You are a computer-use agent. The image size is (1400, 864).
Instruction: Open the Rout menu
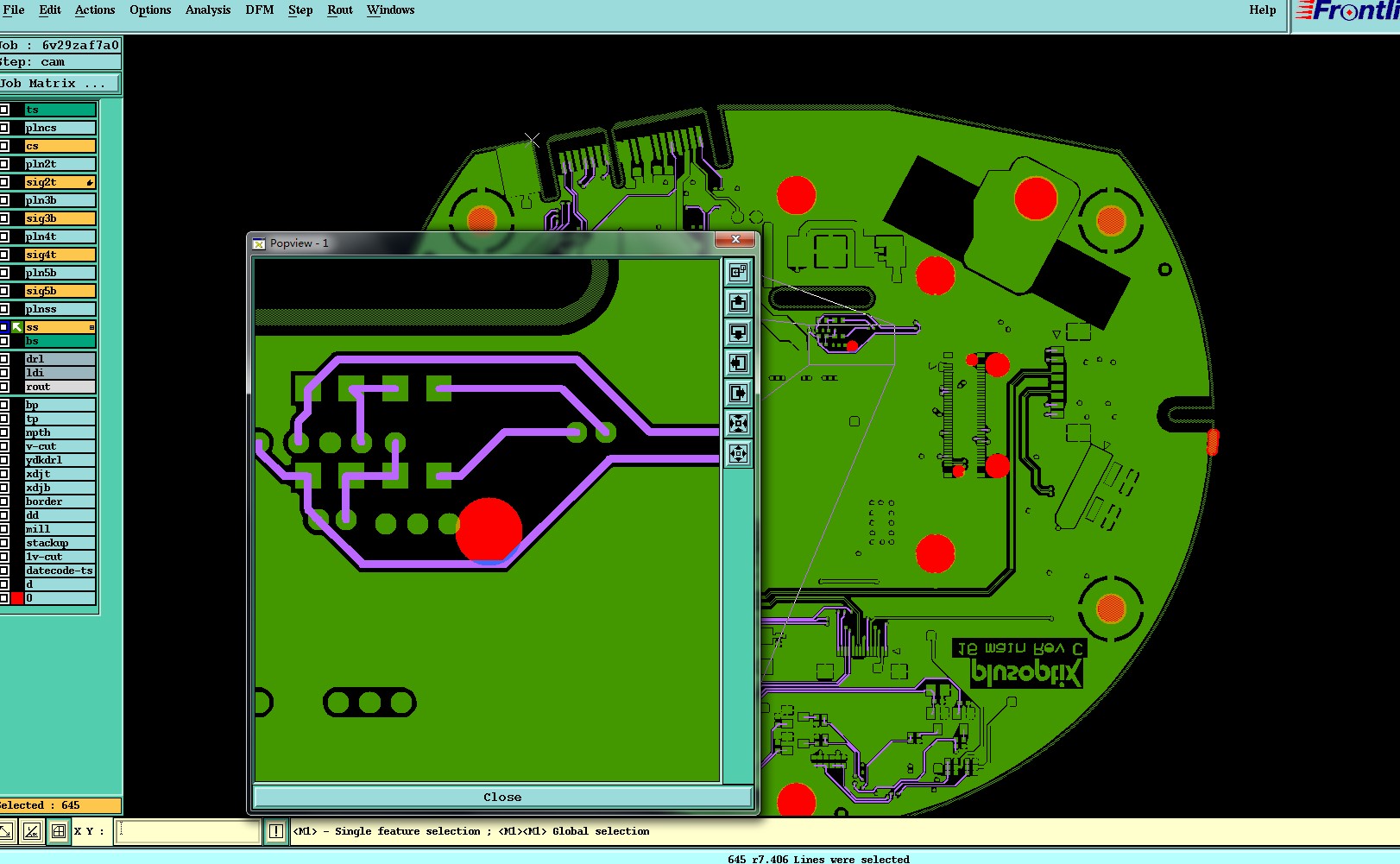tap(340, 10)
